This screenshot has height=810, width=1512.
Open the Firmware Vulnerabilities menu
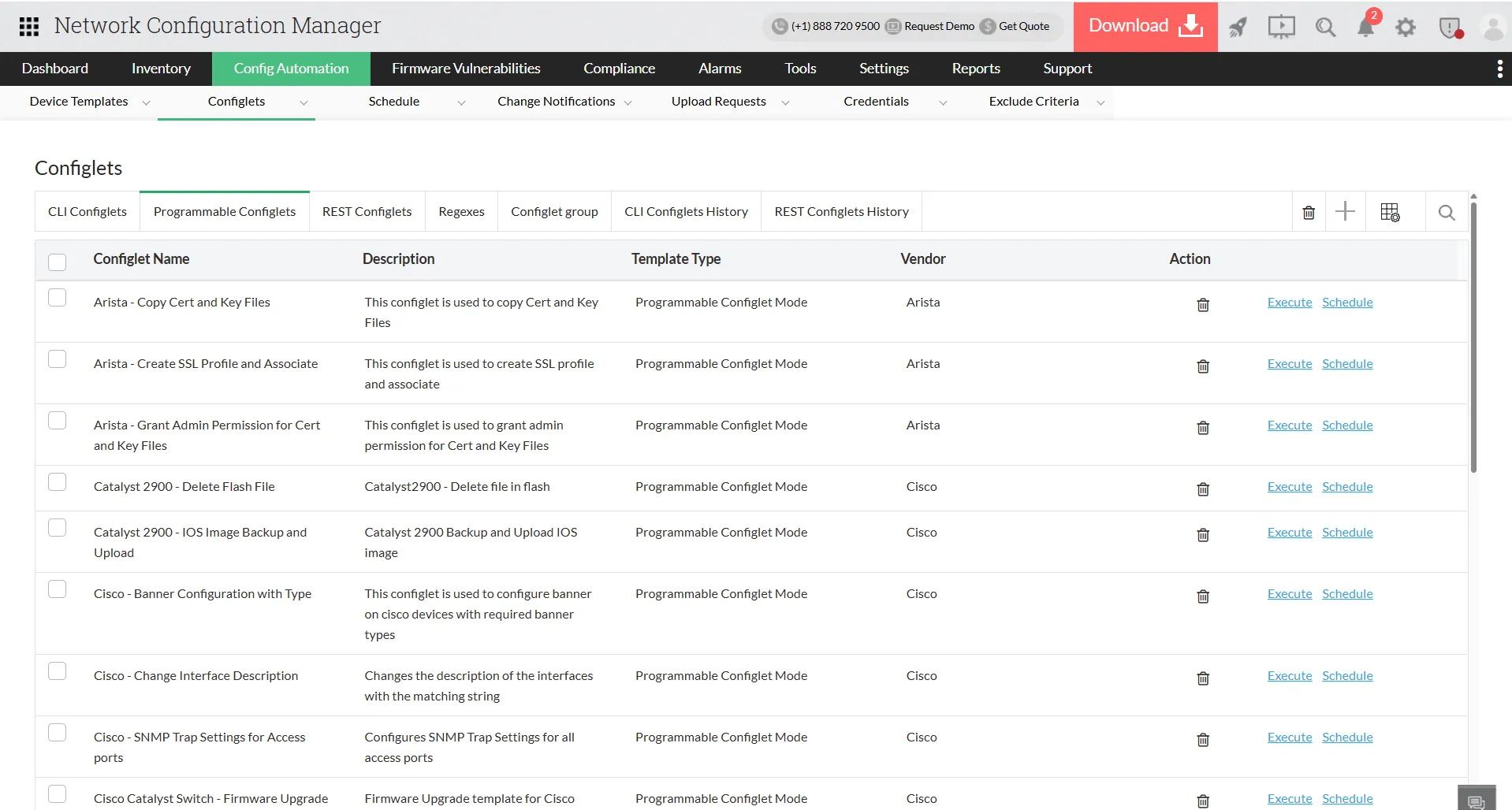click(x=465, y=69)
